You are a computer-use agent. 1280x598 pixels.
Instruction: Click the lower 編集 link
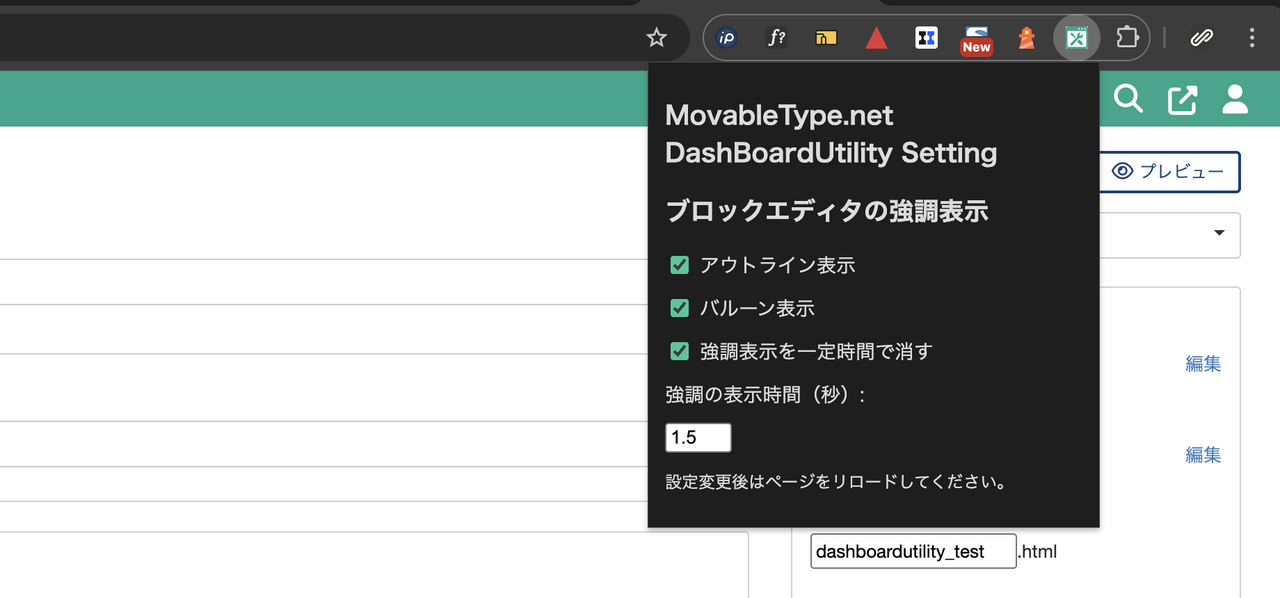1203,455
